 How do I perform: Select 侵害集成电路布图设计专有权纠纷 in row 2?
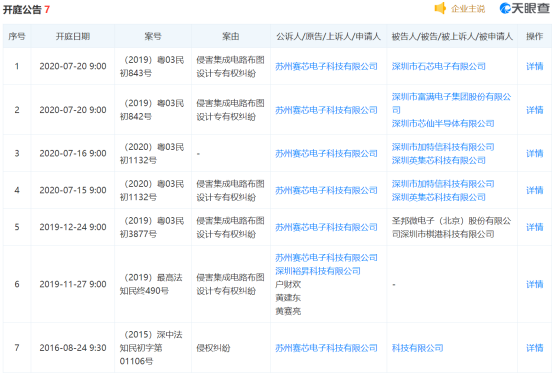(x=230, y=110)
